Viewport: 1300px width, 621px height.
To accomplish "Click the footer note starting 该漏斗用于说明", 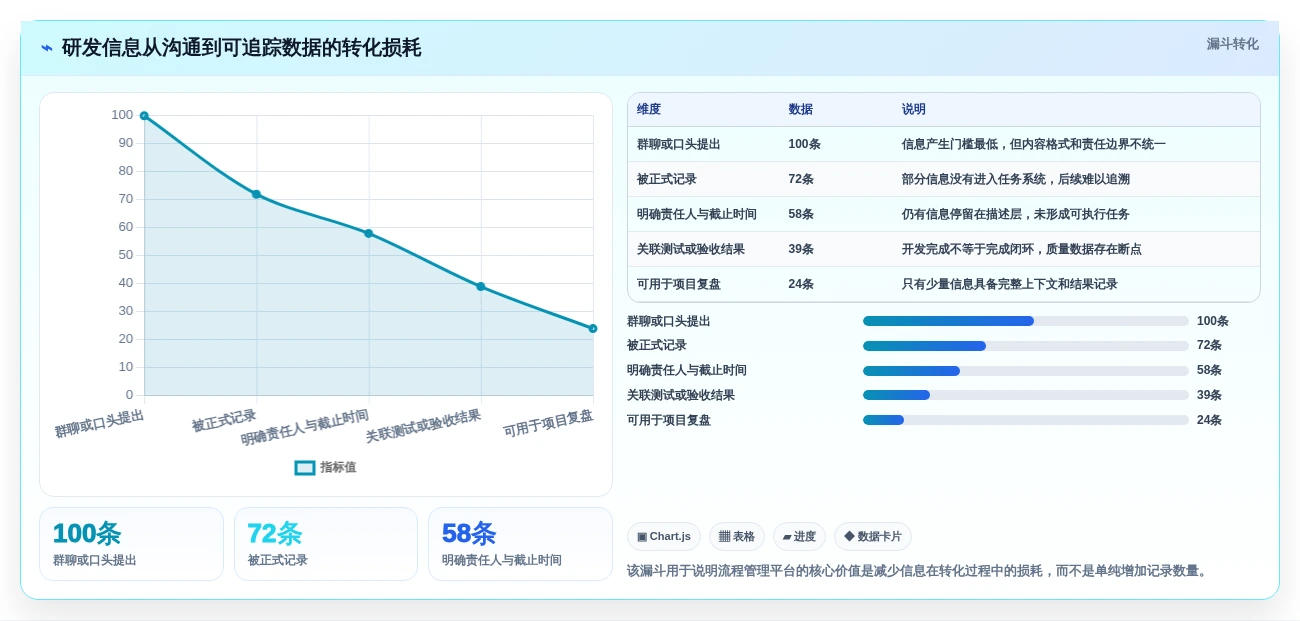I will pyautogui.click(x=919, y=571).
